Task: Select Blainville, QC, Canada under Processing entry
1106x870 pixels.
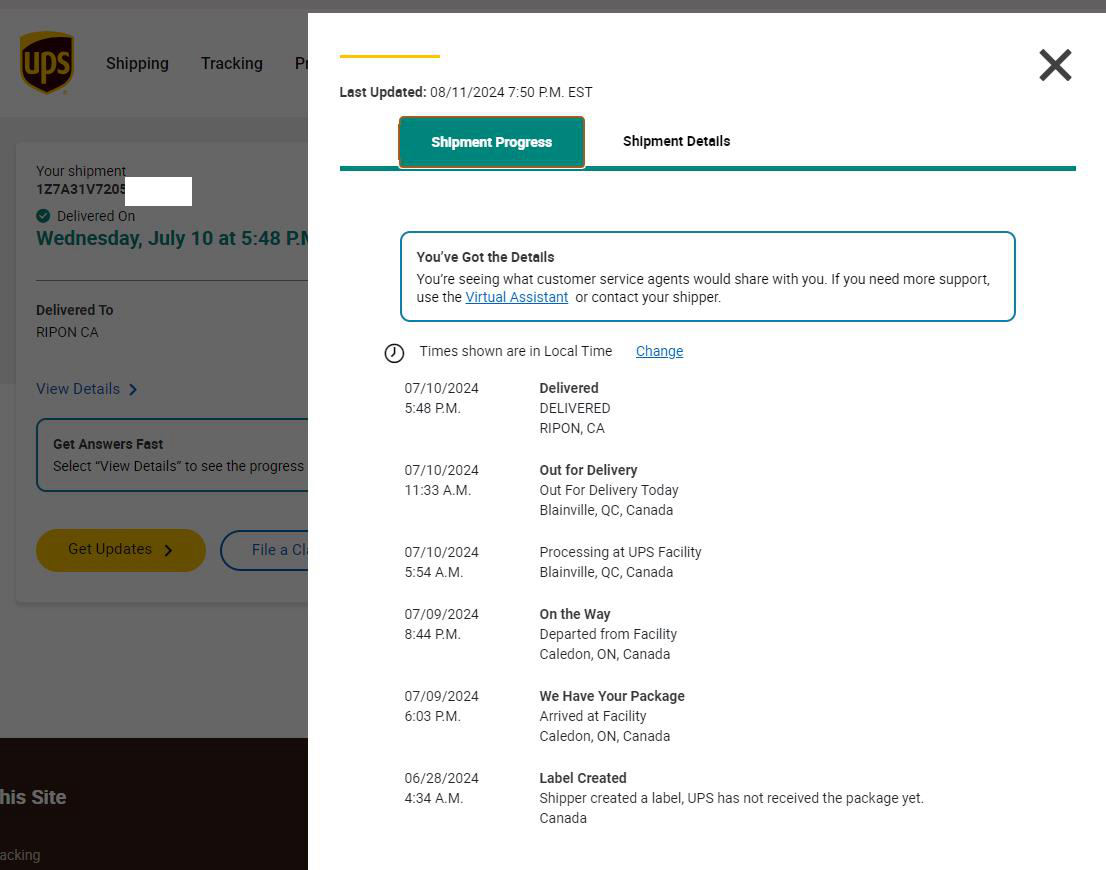Action: click(606, 572)
